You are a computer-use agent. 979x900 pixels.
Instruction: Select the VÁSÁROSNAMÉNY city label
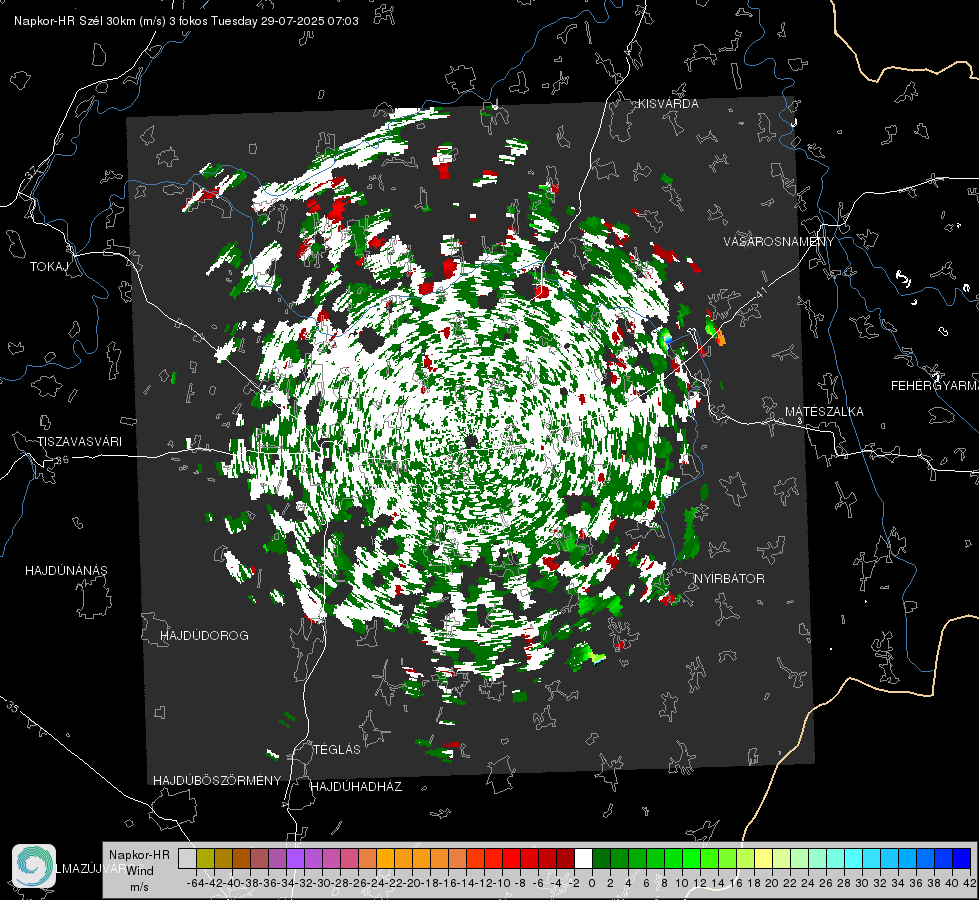(x=779, y=242)
